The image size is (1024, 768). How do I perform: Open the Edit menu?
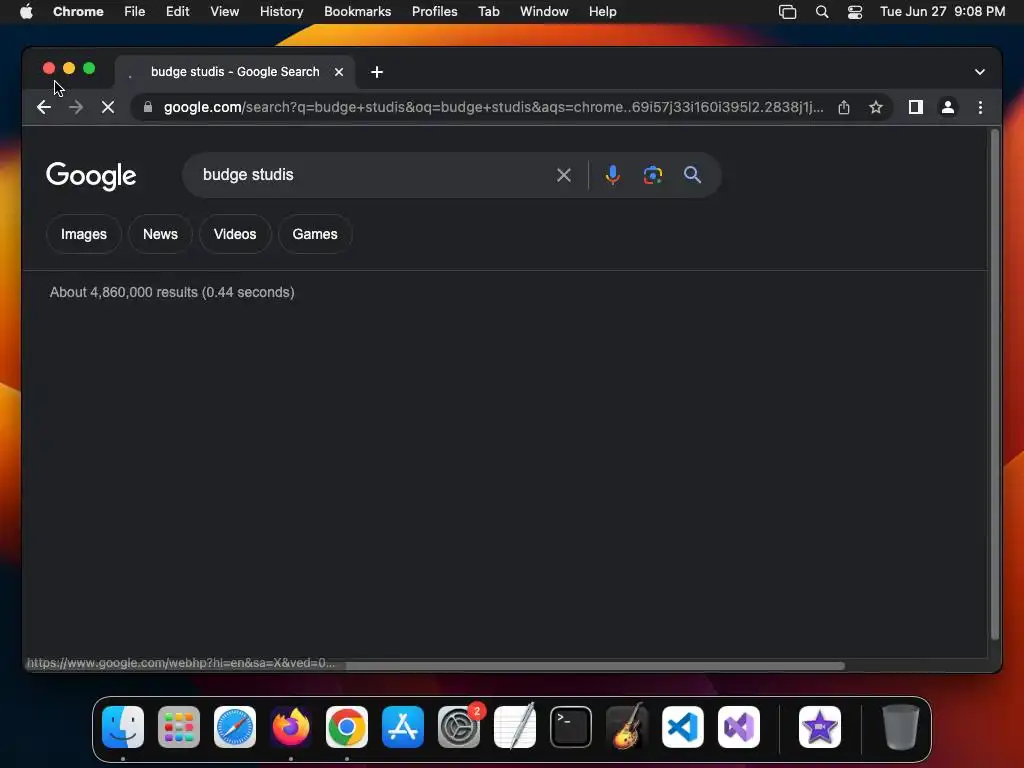pos(177,12)
